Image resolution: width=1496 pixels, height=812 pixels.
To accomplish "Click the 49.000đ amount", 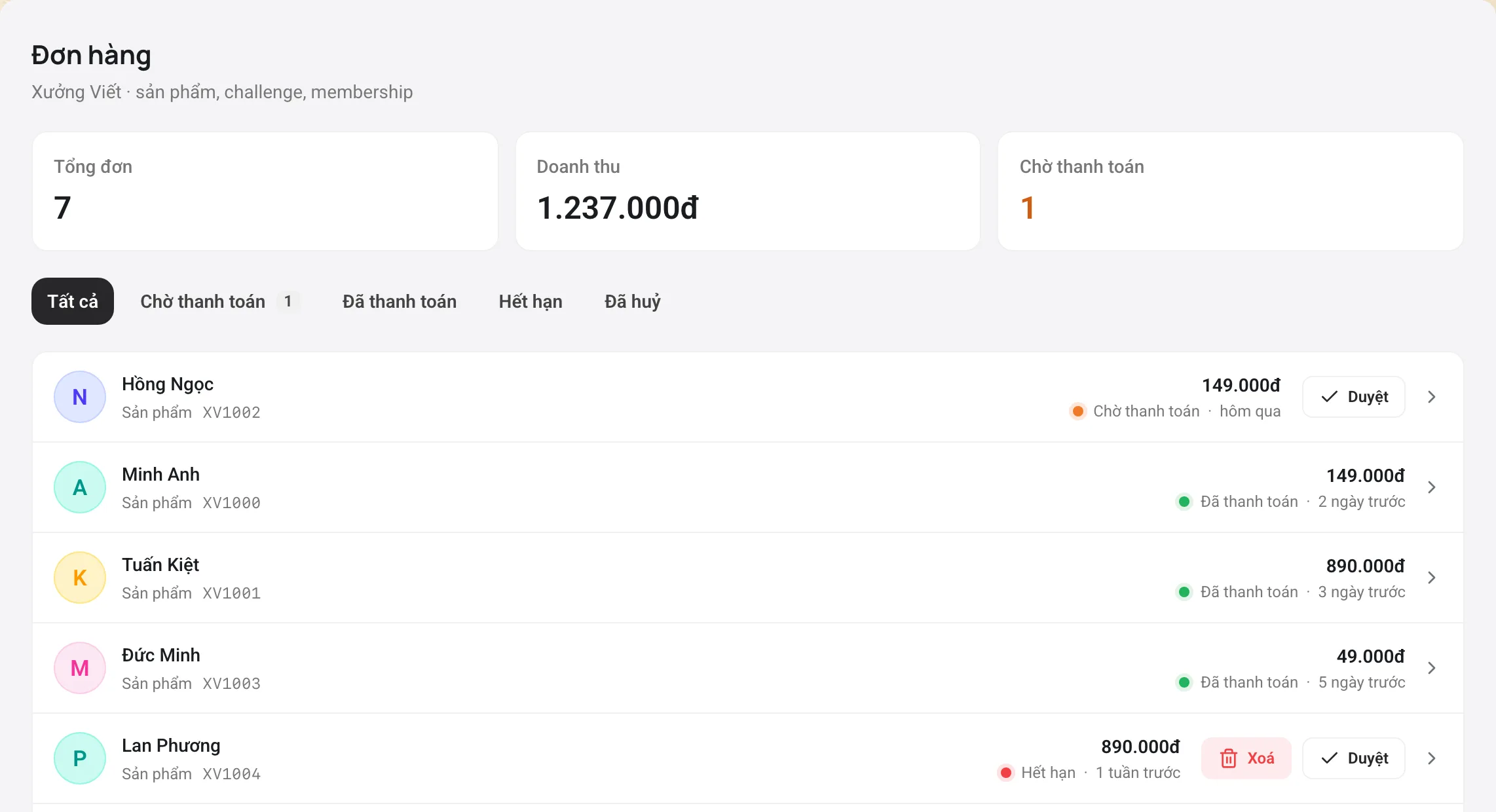I will tap(1371, 656).
